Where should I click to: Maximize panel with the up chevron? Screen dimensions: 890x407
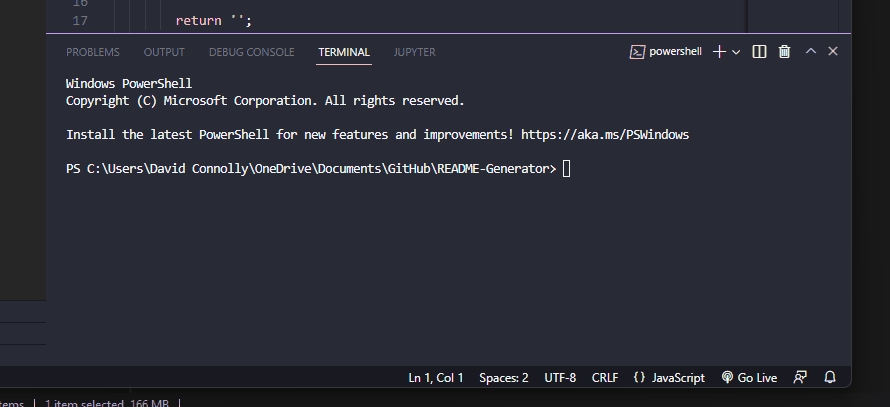coord(811,51)
